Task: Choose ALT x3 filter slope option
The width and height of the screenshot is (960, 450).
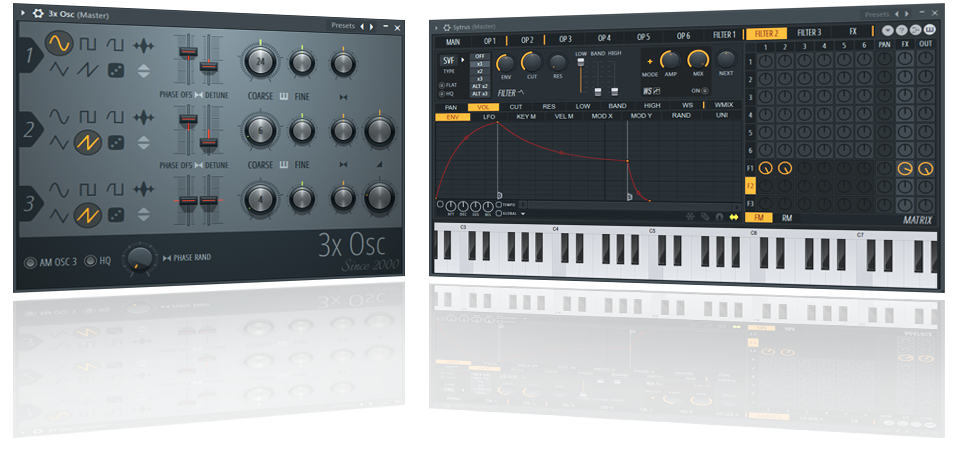Action: (x=480, y=94)
